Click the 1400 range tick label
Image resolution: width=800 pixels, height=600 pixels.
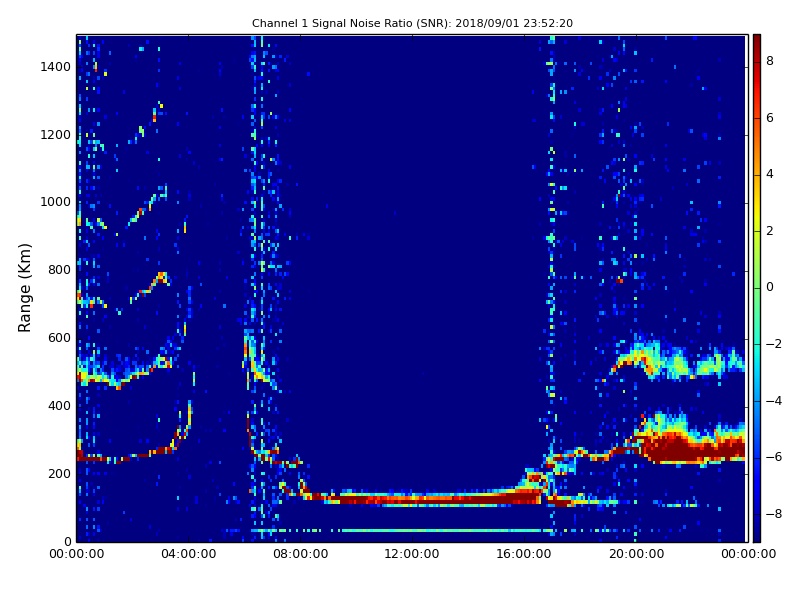pos(55,67)
